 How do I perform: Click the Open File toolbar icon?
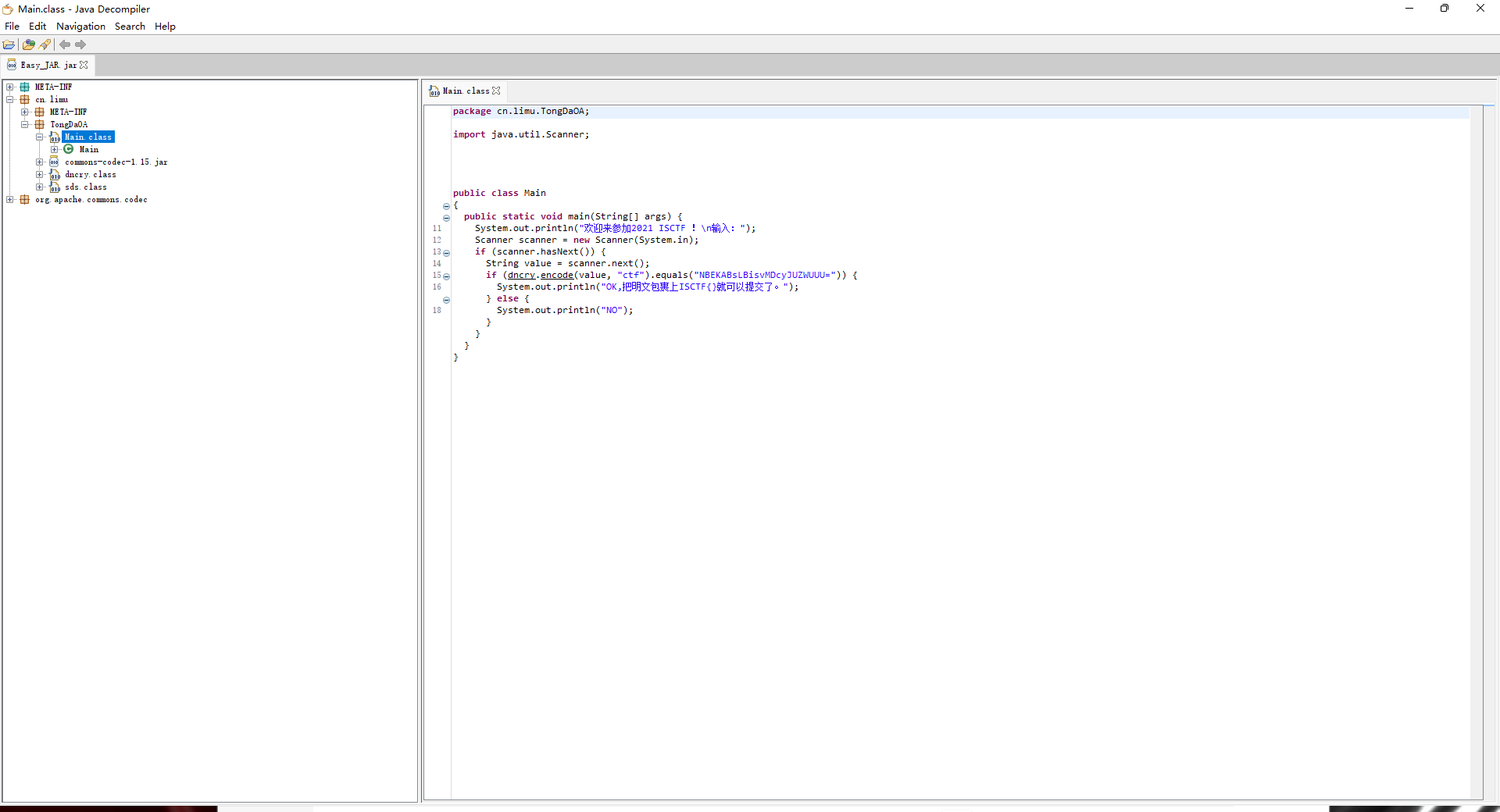coord(9,45)
